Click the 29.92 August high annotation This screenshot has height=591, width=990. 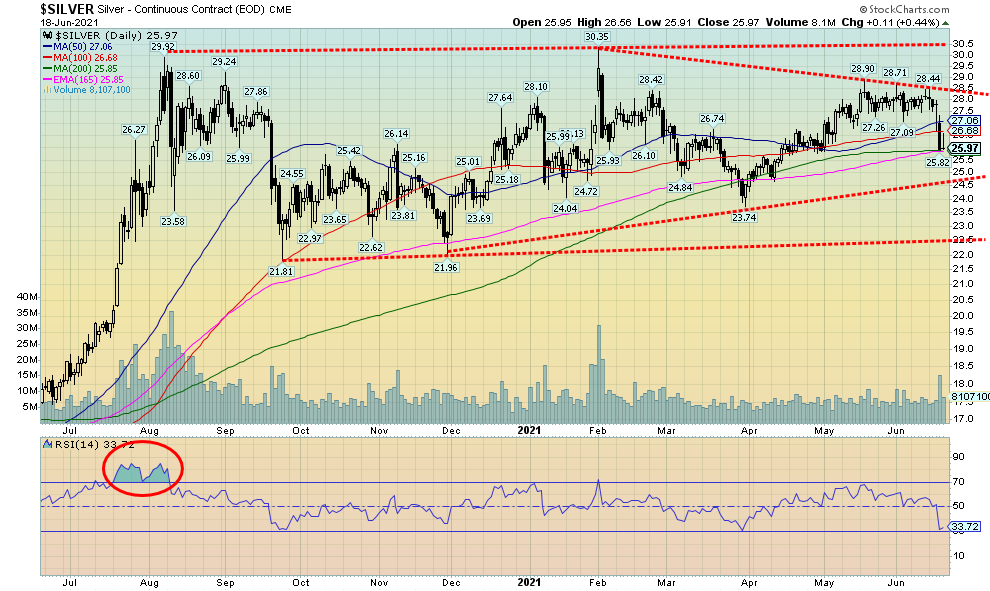point(163,47)
